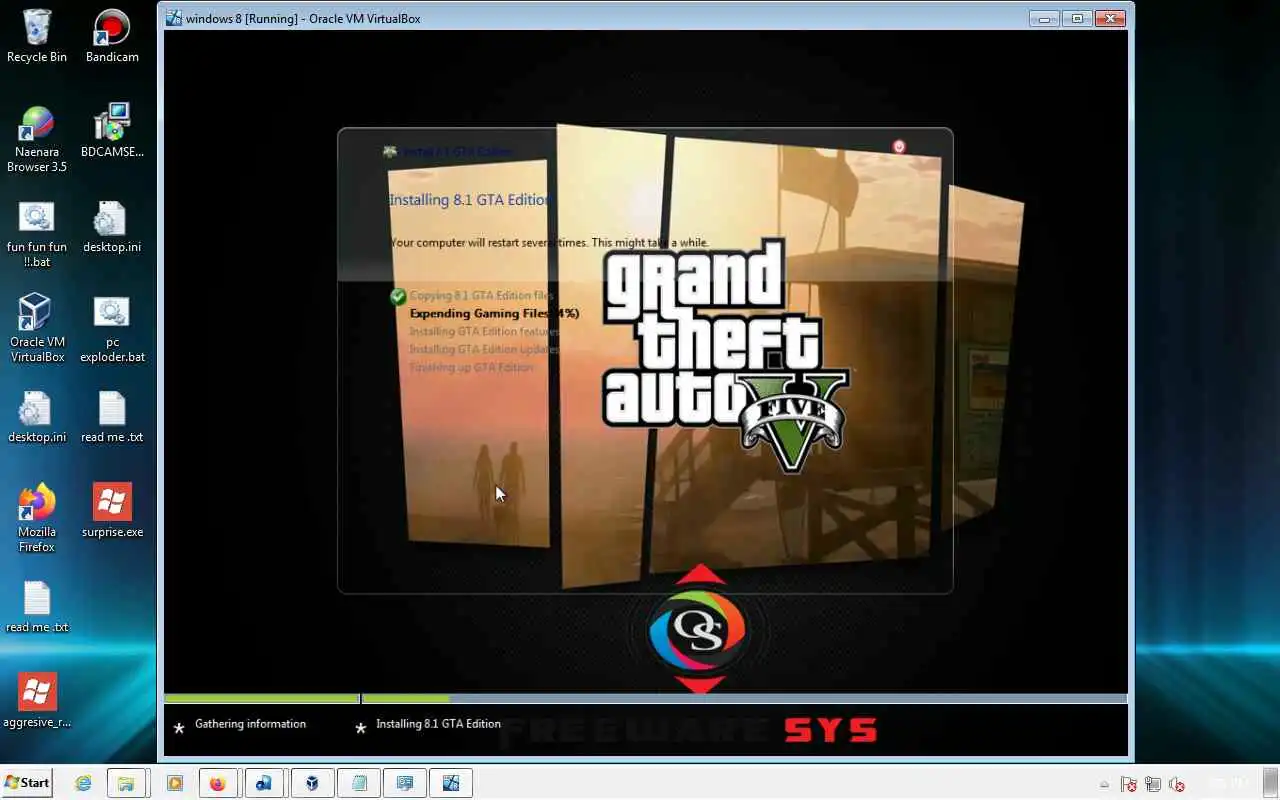Show hidden system tray icons
The width and height of the screenshot is (1280, 800).
[x=1105, y=785]
